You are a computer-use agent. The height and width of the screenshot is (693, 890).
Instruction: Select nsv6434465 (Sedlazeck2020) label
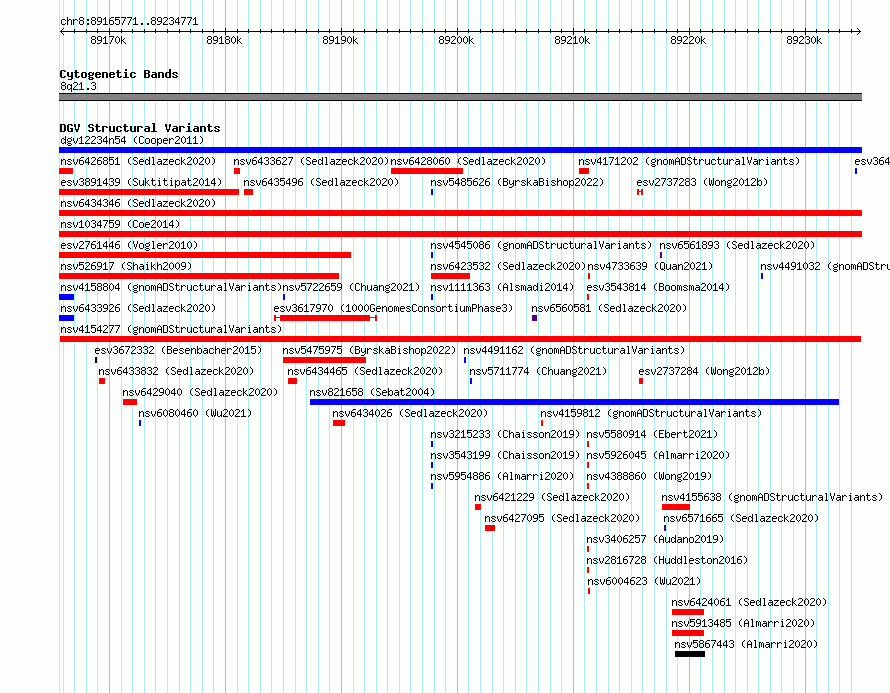365,371
